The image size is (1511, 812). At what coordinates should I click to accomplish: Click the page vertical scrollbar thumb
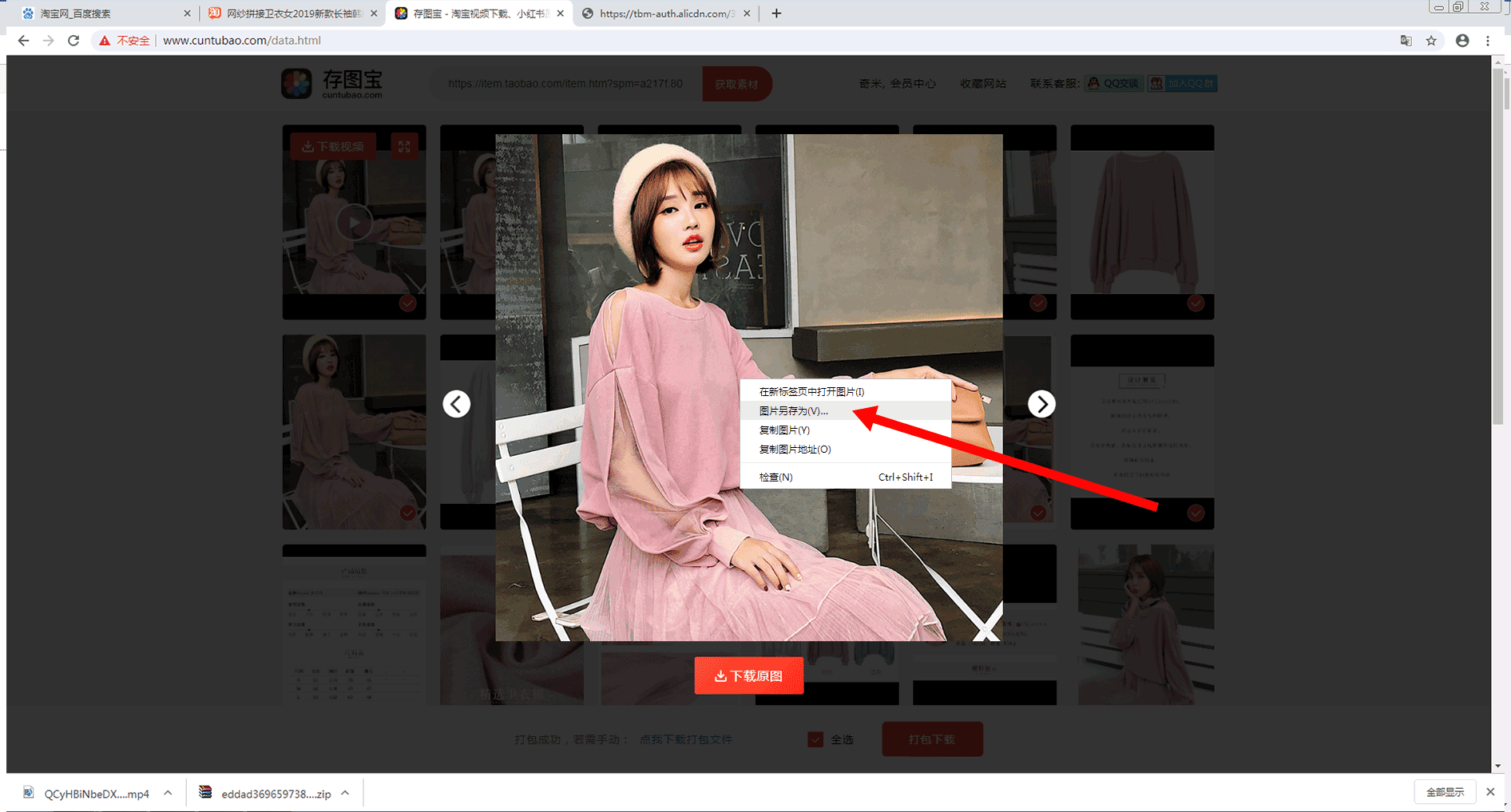tap(1497, 248)
